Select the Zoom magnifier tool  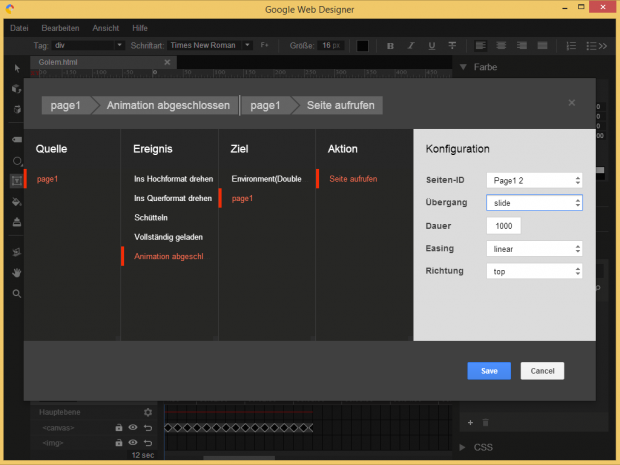(x=17, y=293)
